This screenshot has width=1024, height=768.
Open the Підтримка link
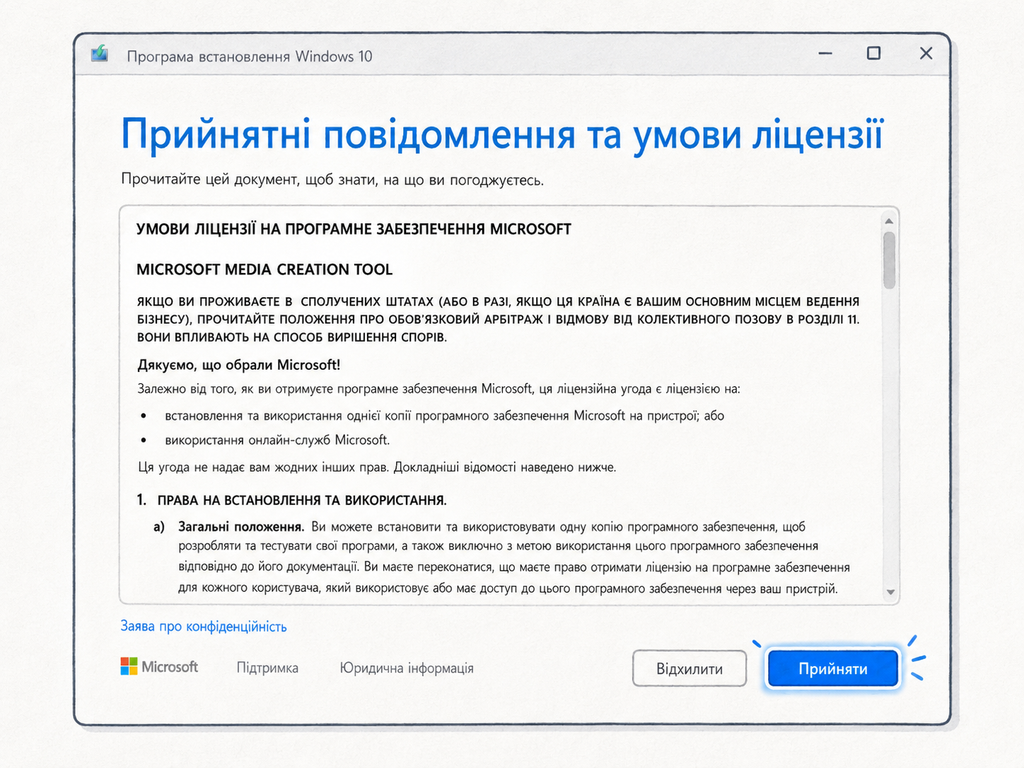[267, 667]
